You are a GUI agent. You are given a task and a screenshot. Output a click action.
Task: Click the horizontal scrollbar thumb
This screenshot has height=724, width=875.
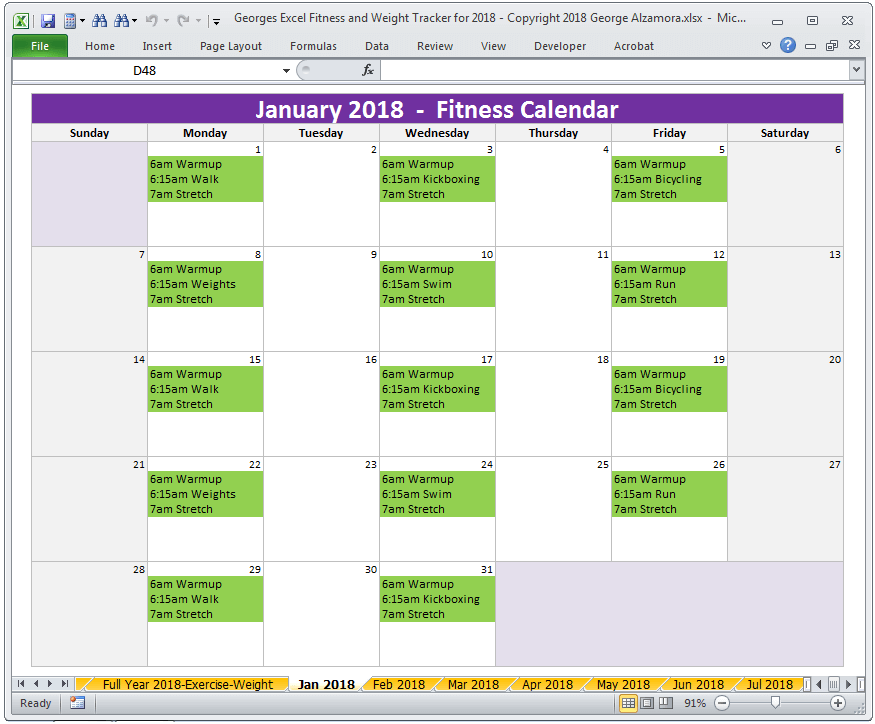(834, 684)
